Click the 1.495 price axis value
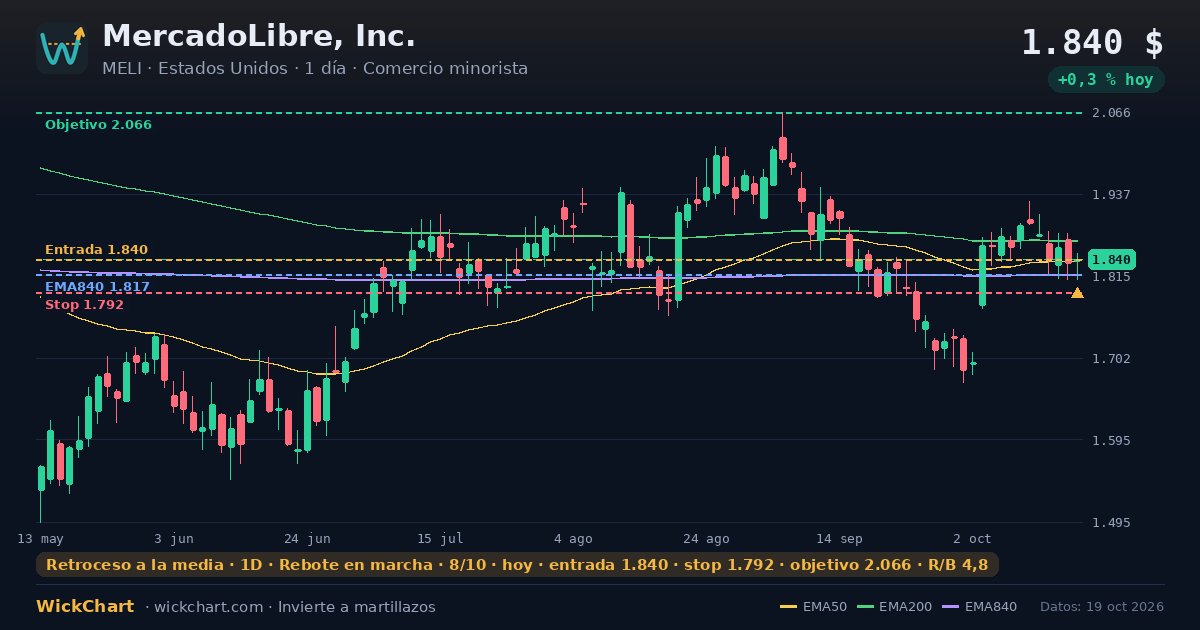1200x630 pixels. click(1111, 523)
